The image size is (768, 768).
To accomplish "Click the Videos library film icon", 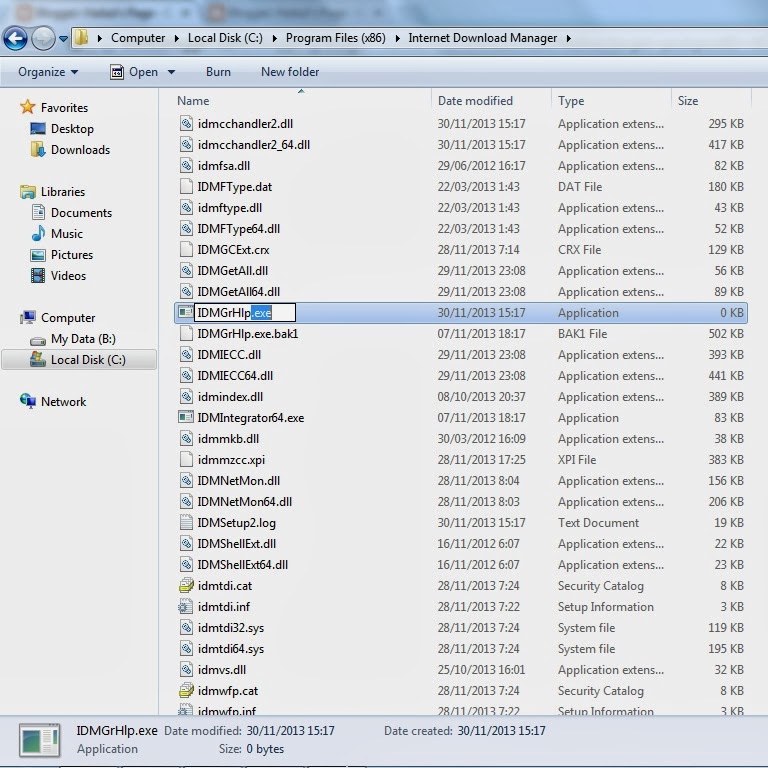I will [x=38, y=275].
